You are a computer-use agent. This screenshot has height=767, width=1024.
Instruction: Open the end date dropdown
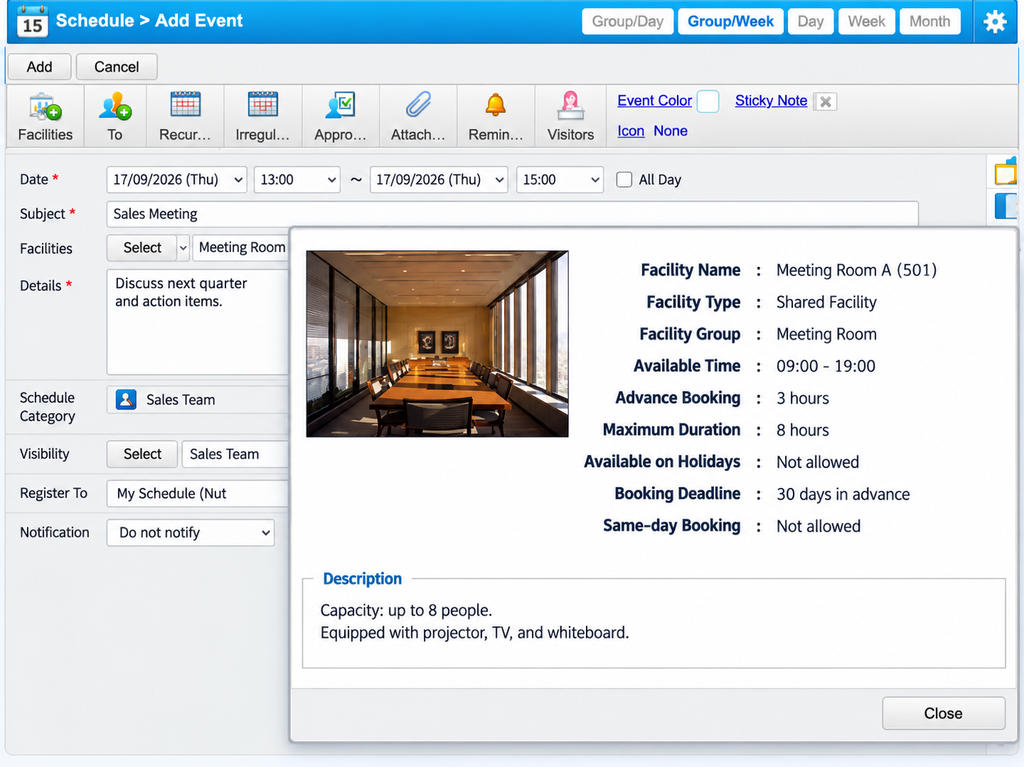click(439, 180)
